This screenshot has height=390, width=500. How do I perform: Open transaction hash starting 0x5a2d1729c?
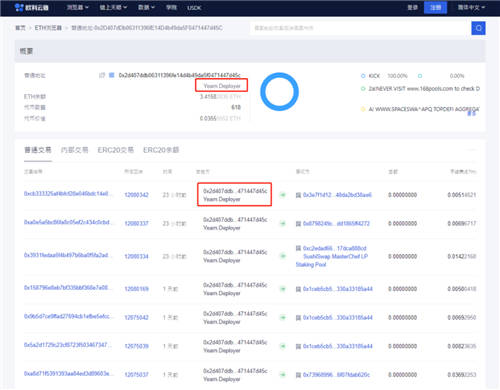(68, 345)
